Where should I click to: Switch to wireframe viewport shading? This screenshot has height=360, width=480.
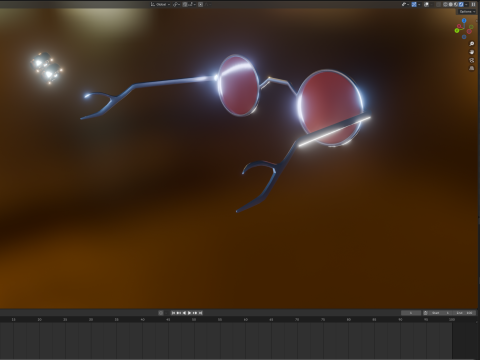445,4
